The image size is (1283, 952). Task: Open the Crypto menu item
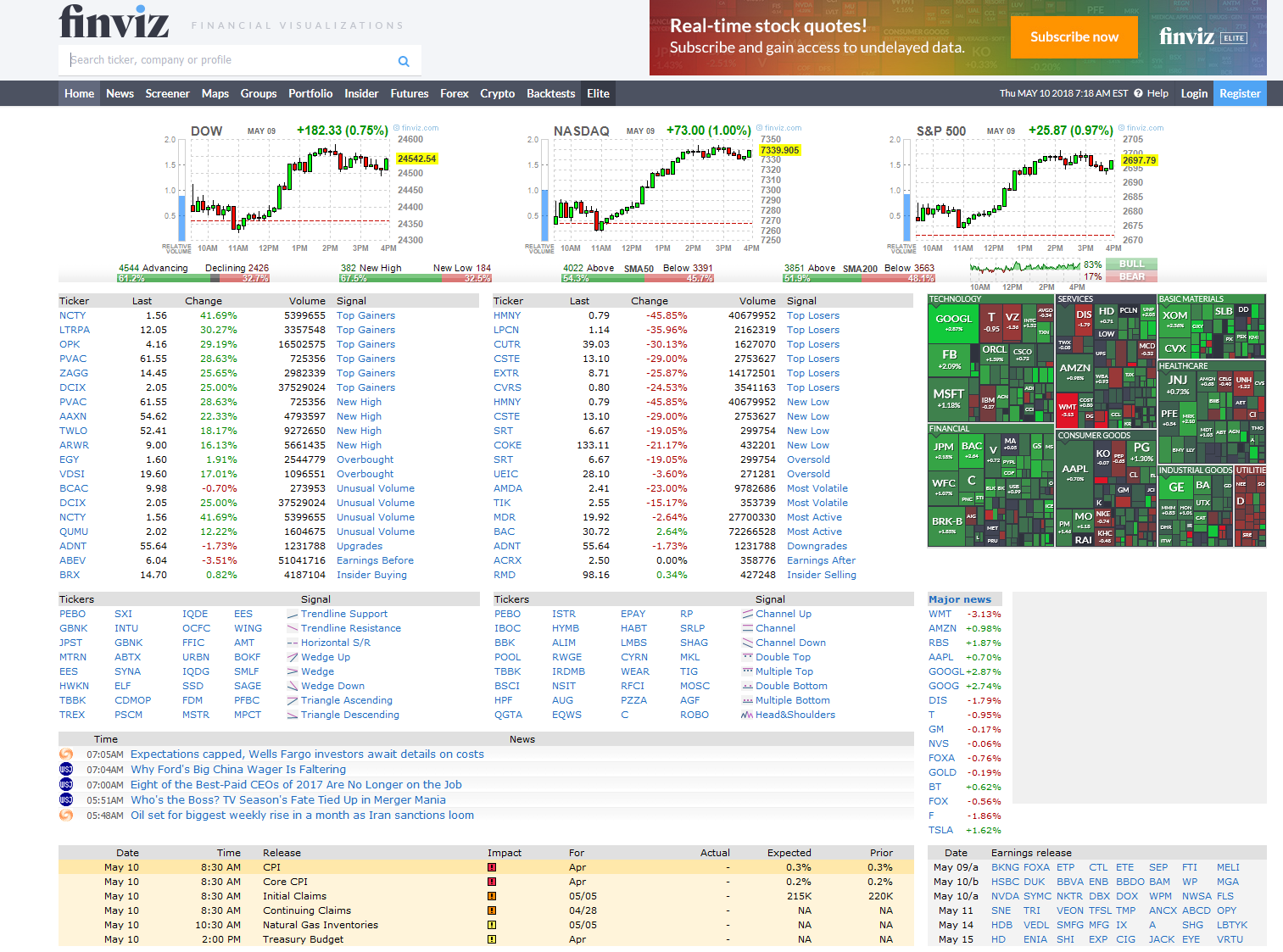pyautogui.click(x=498, y=93)
